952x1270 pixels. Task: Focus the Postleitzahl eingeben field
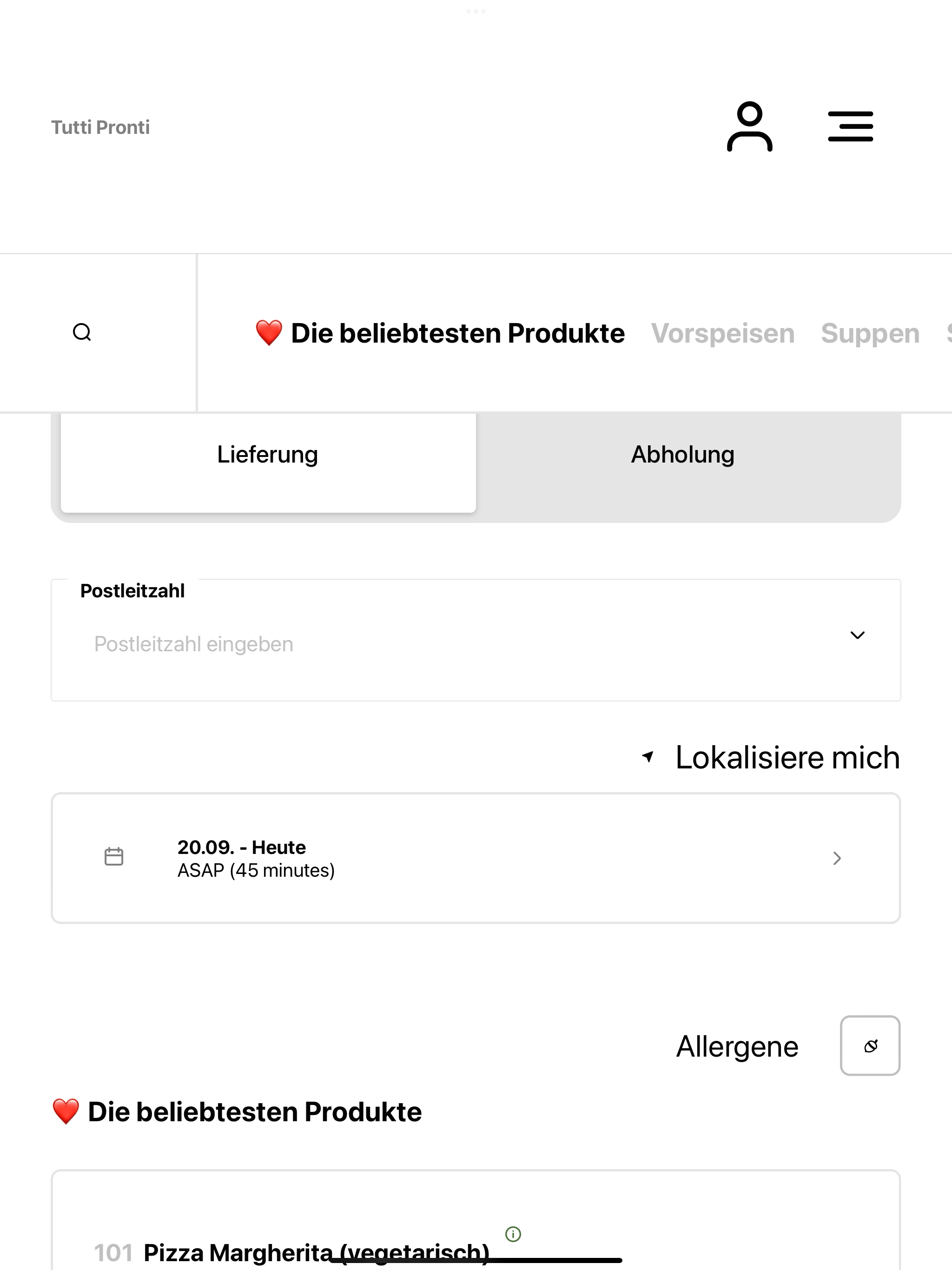(454, 644)
